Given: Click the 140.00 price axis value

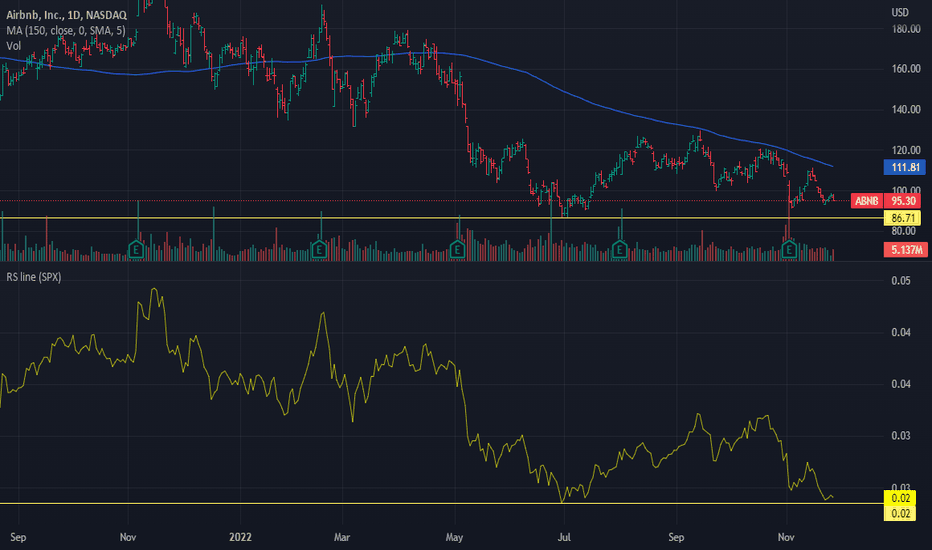Looking at the screenshot, I should pos(906,109).
